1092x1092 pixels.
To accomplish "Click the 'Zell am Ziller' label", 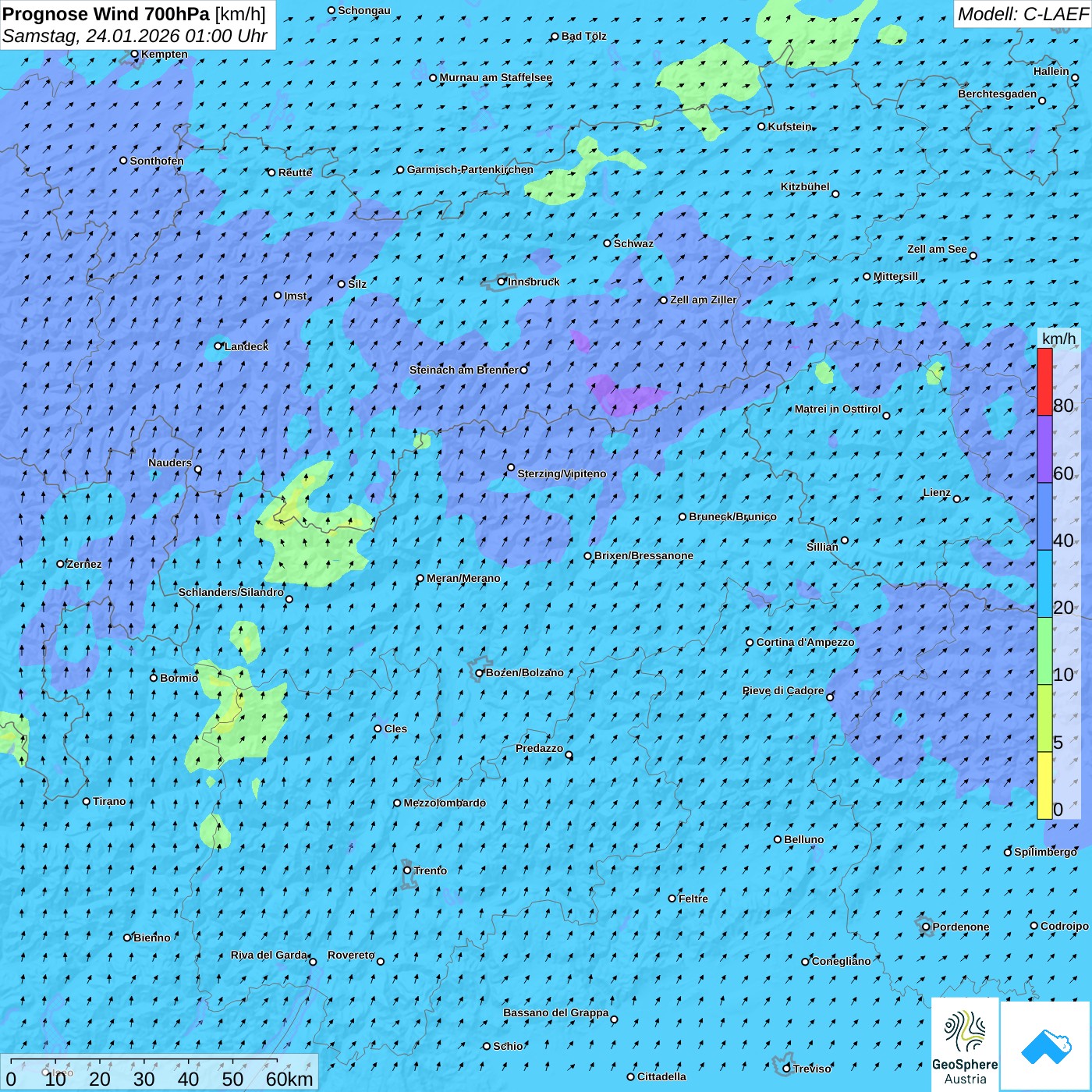I will [x=703, y=300].
